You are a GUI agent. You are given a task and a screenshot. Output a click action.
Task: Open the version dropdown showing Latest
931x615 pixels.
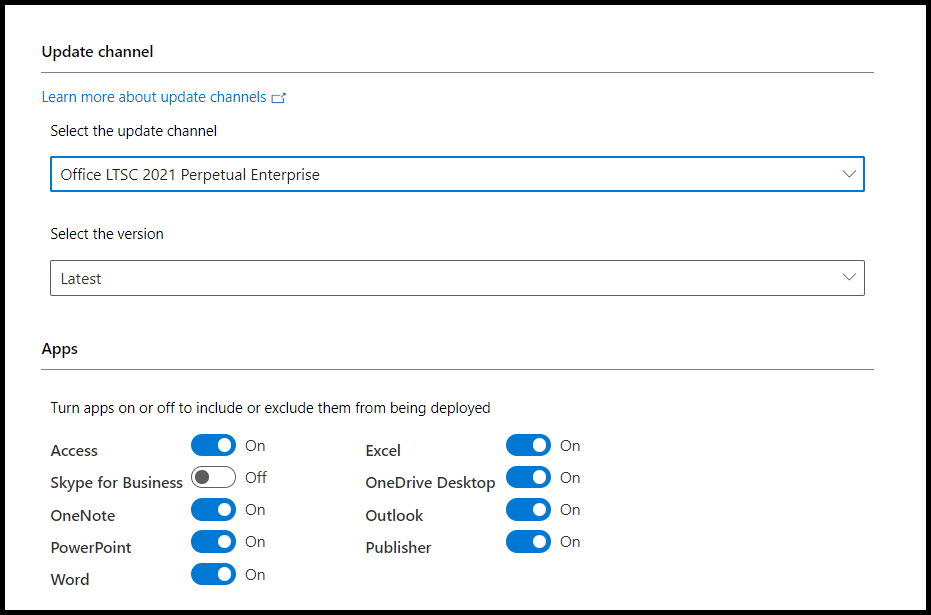pos(457,278)
